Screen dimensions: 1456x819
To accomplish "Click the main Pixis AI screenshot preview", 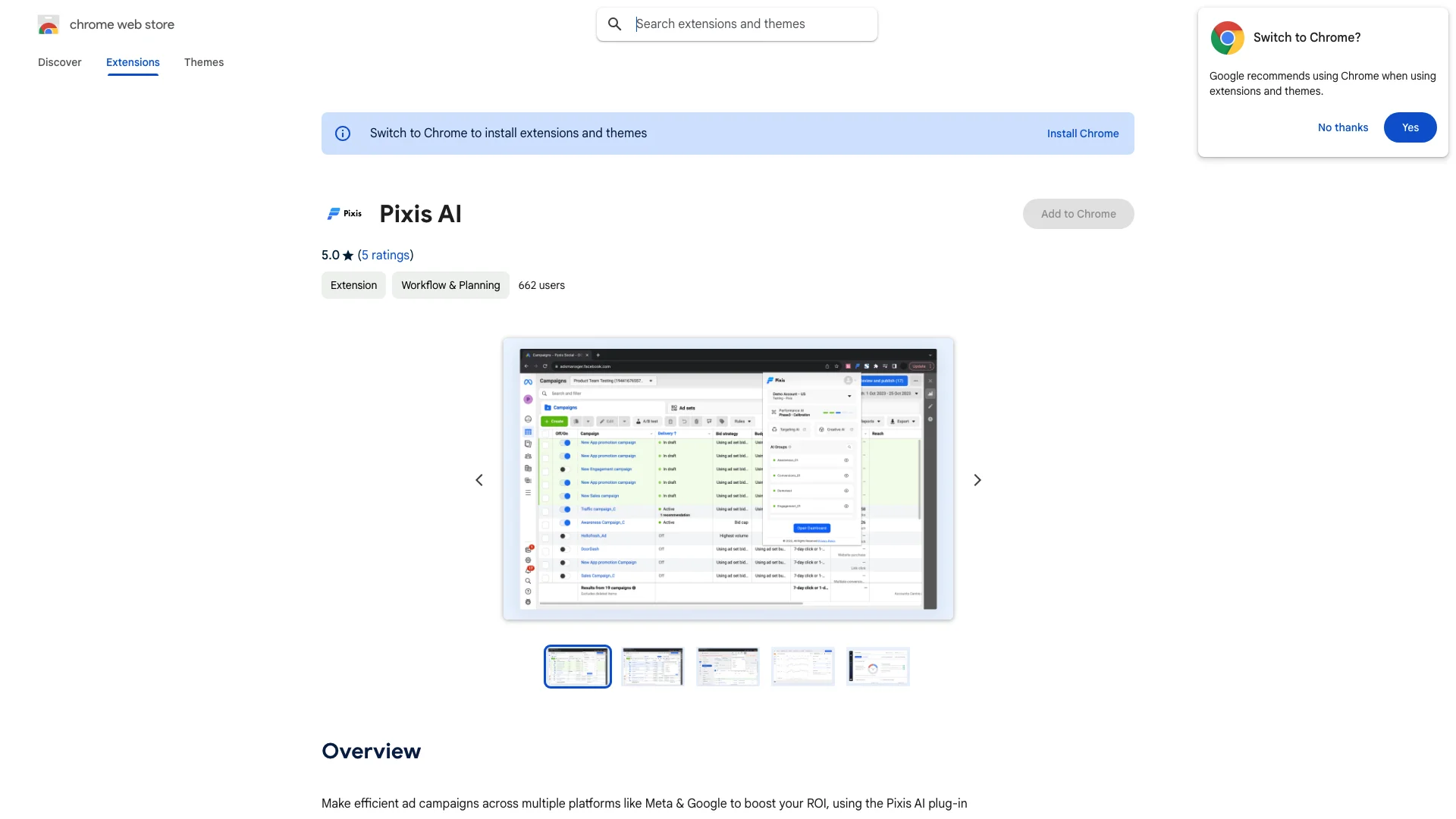I will point(728,479).
